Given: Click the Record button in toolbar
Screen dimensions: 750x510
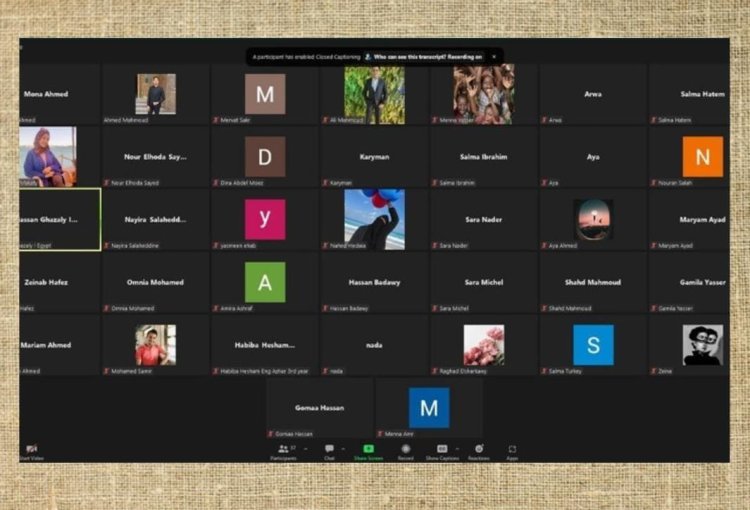Looking at the screenshot, I should pos(405,450).
